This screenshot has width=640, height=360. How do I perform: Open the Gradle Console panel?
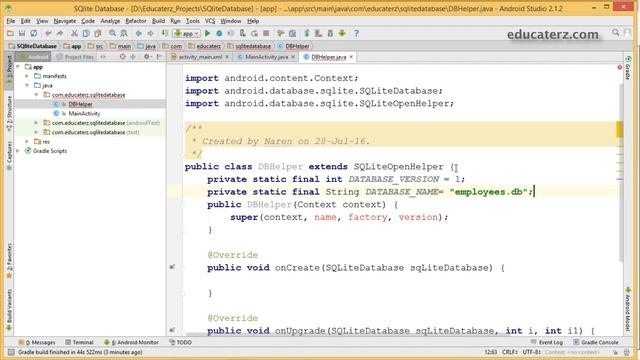pos(596,342)
